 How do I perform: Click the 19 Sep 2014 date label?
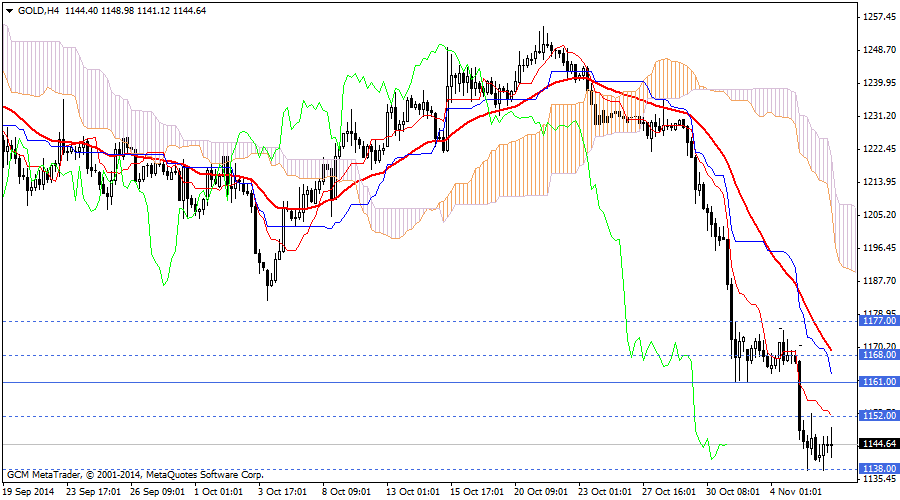click(x=29, y=492)
